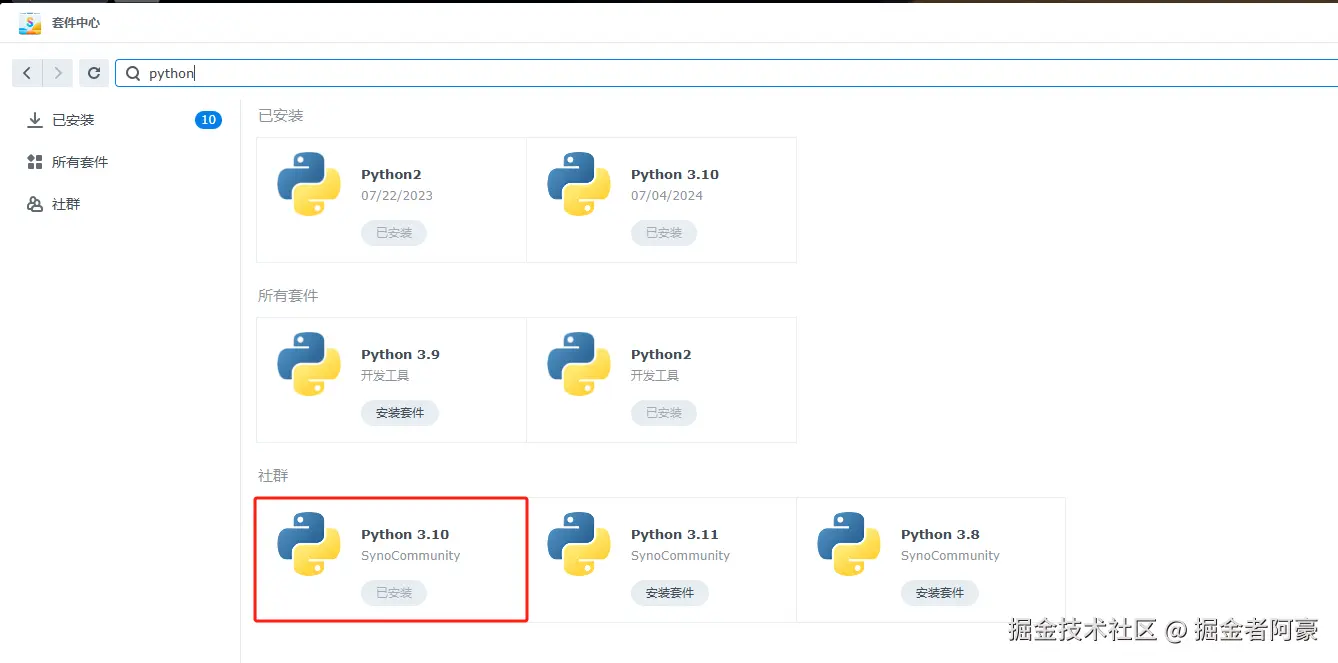1338x663 pixels.
Task: Open the SynoCommunity Python 3.10 title
Action: point(405,534)
